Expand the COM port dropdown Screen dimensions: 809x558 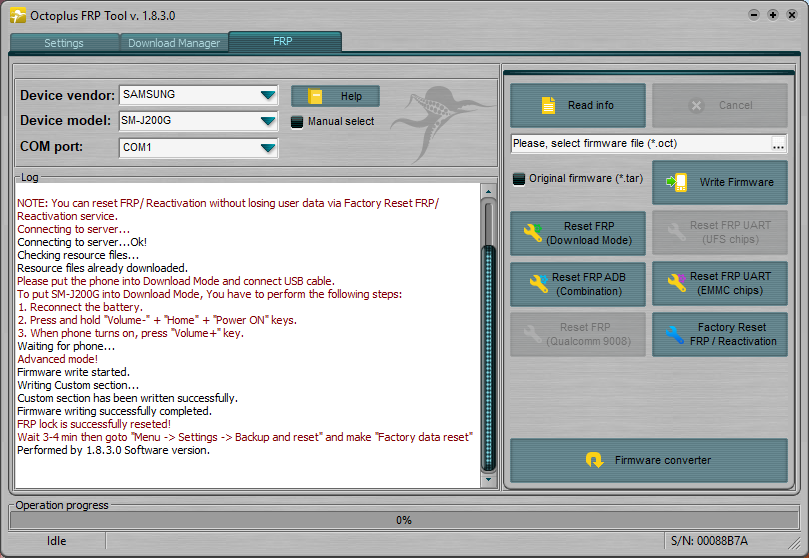pyautogui.click(x=267, y=148)
